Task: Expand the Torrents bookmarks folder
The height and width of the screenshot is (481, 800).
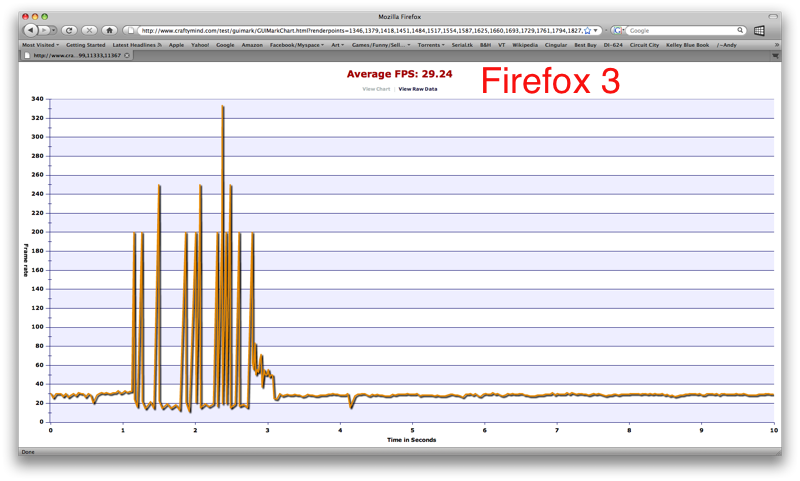Action: [x=431, y=45]
